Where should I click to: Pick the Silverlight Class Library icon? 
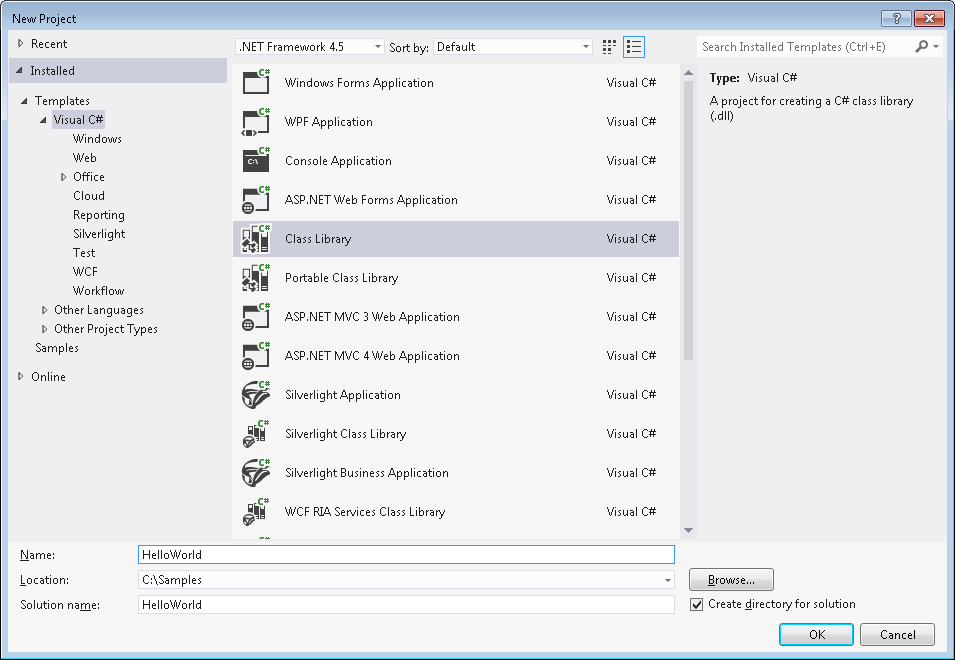(x=256, y=434)
